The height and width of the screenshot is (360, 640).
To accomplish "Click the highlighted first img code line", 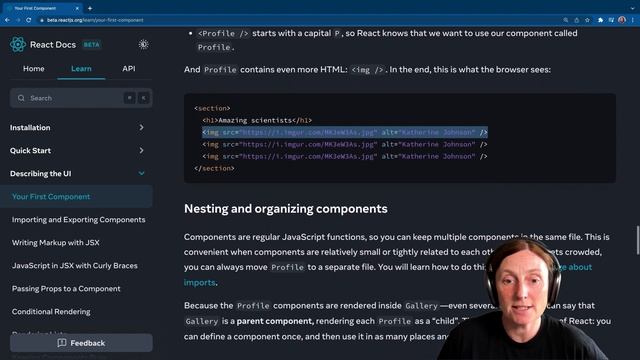I will click(344, 132).
